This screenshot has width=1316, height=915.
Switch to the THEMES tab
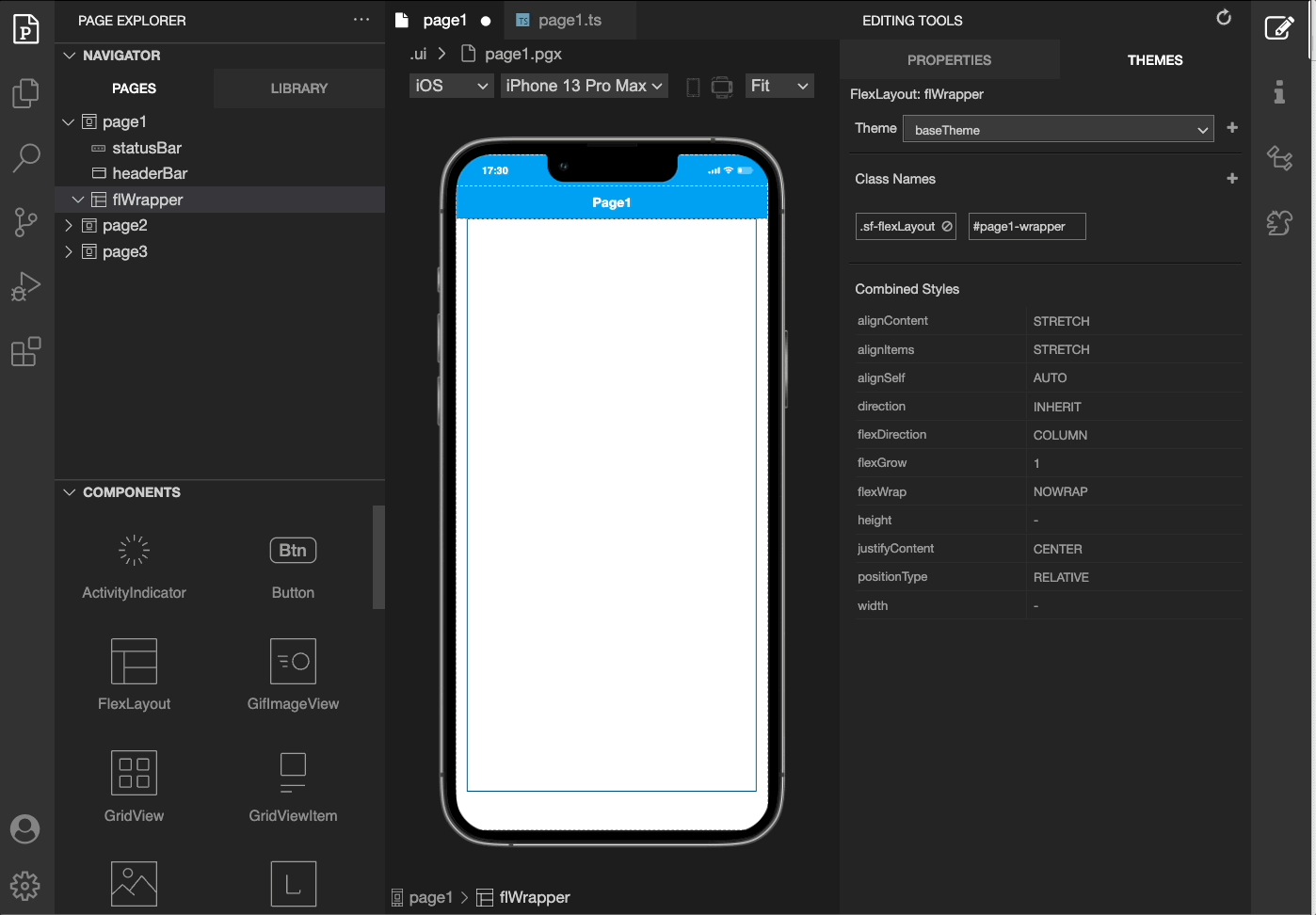(1155, 59)
